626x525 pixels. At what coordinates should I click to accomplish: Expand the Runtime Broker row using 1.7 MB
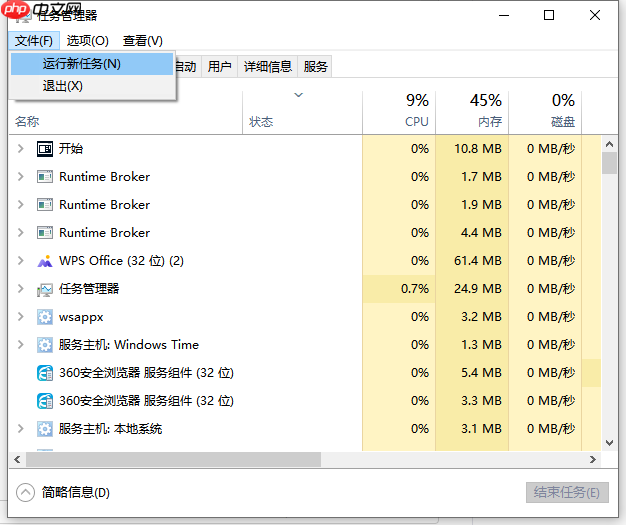[20, 177]
